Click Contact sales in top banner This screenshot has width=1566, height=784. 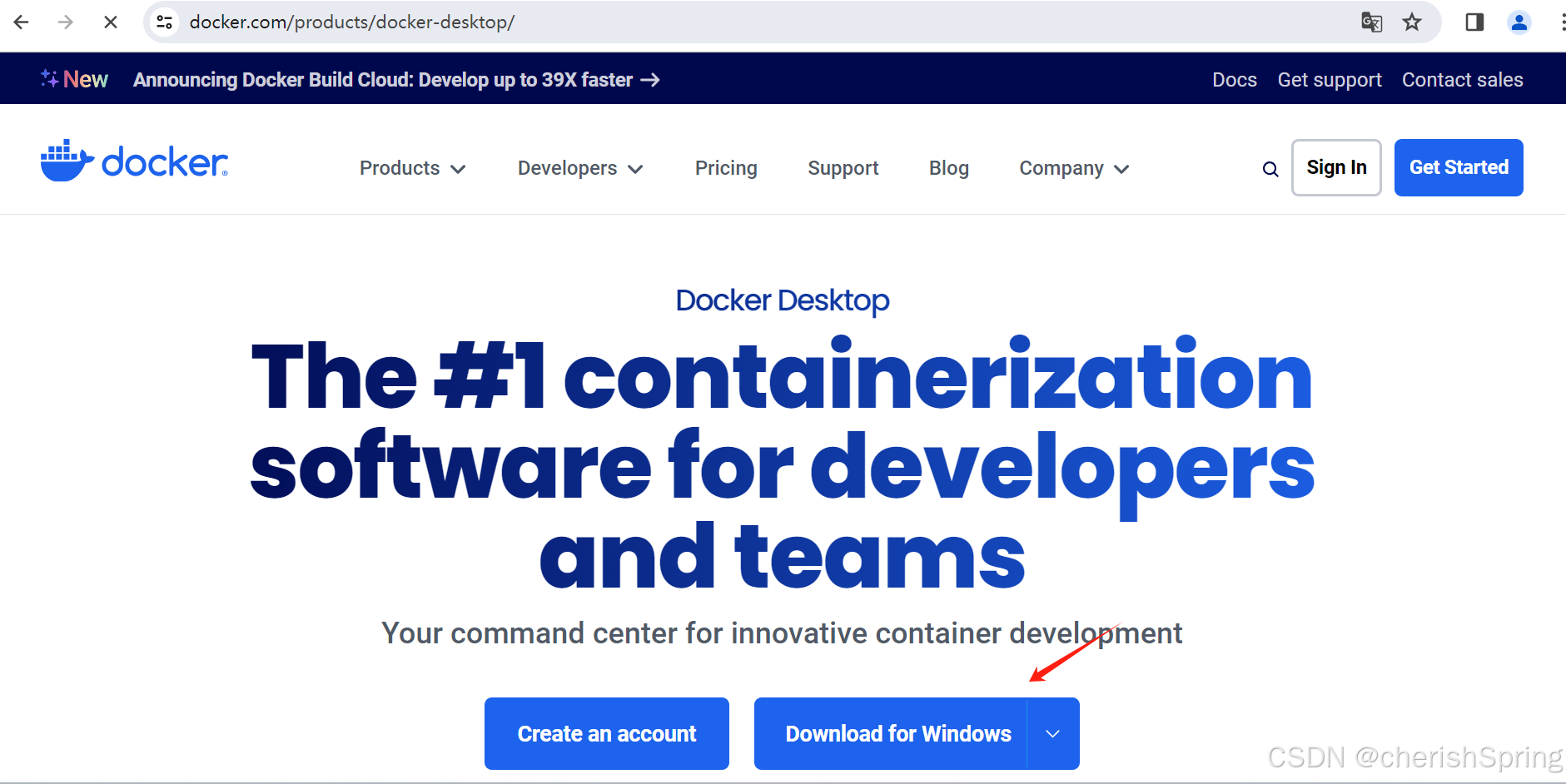(x=1463, y=80)
